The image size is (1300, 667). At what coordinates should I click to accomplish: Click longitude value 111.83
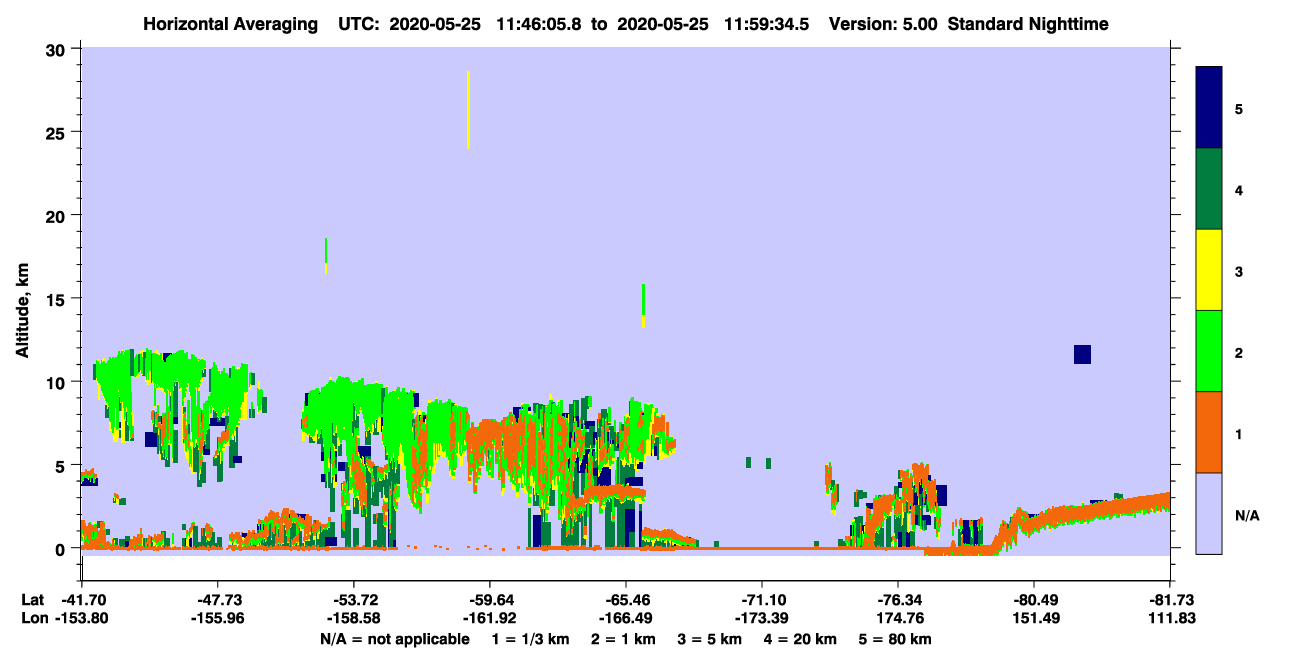pyautogui.click(x=1170, y=618)
